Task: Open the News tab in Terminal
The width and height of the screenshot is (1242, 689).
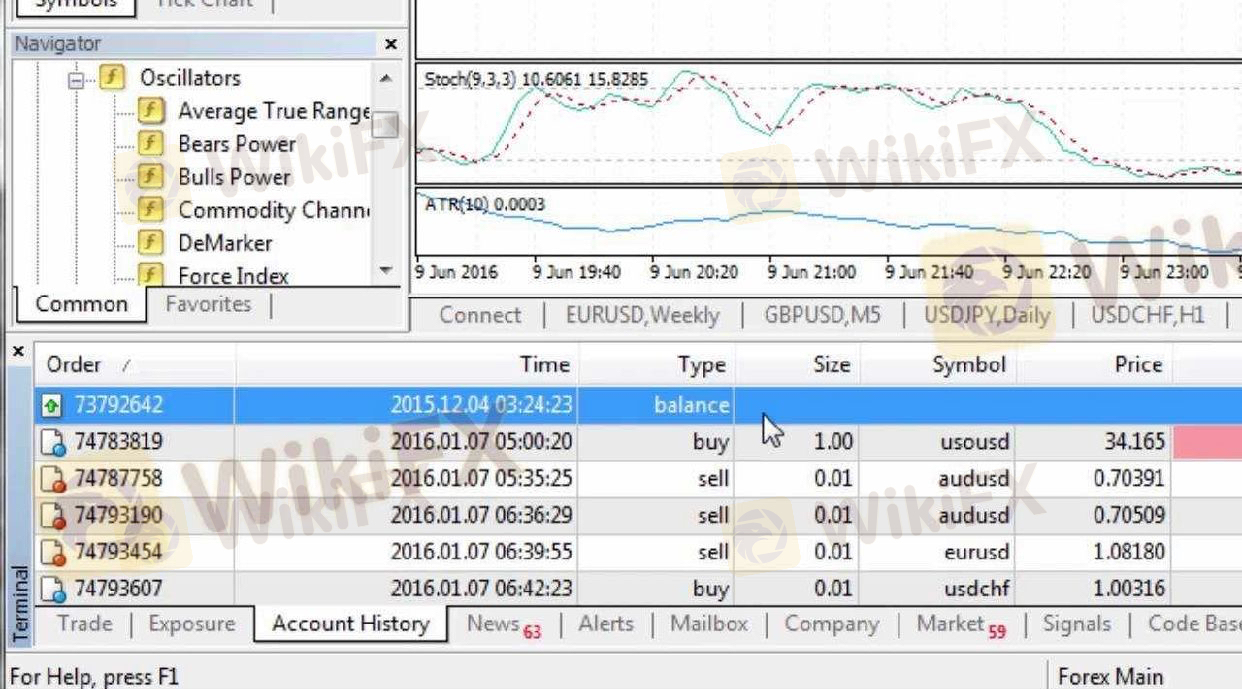Action: click(x=493, y=624)
